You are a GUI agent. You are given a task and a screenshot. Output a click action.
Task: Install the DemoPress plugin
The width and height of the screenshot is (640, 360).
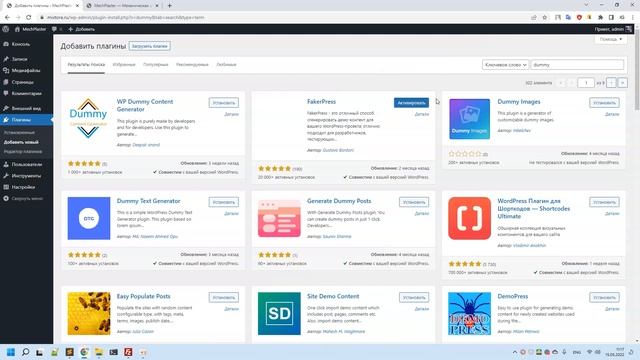tap(604, 298)
